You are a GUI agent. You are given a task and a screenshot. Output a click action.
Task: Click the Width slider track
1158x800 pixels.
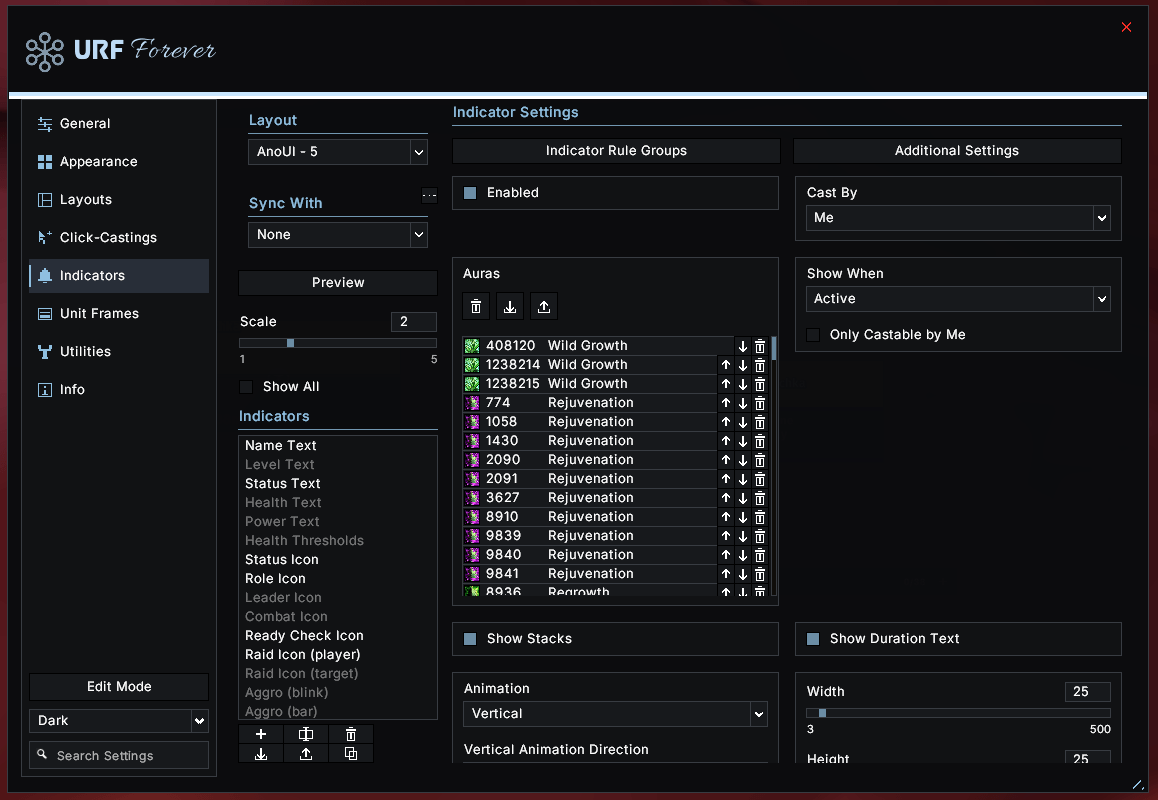coord(958,714)
